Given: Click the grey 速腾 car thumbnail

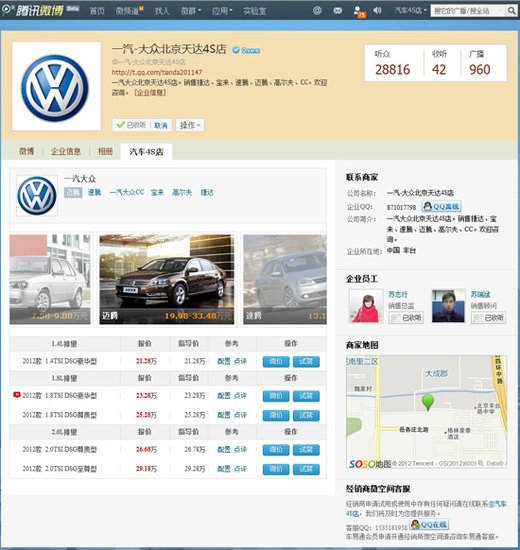Looking at the screenshot, I should point(285,279).
